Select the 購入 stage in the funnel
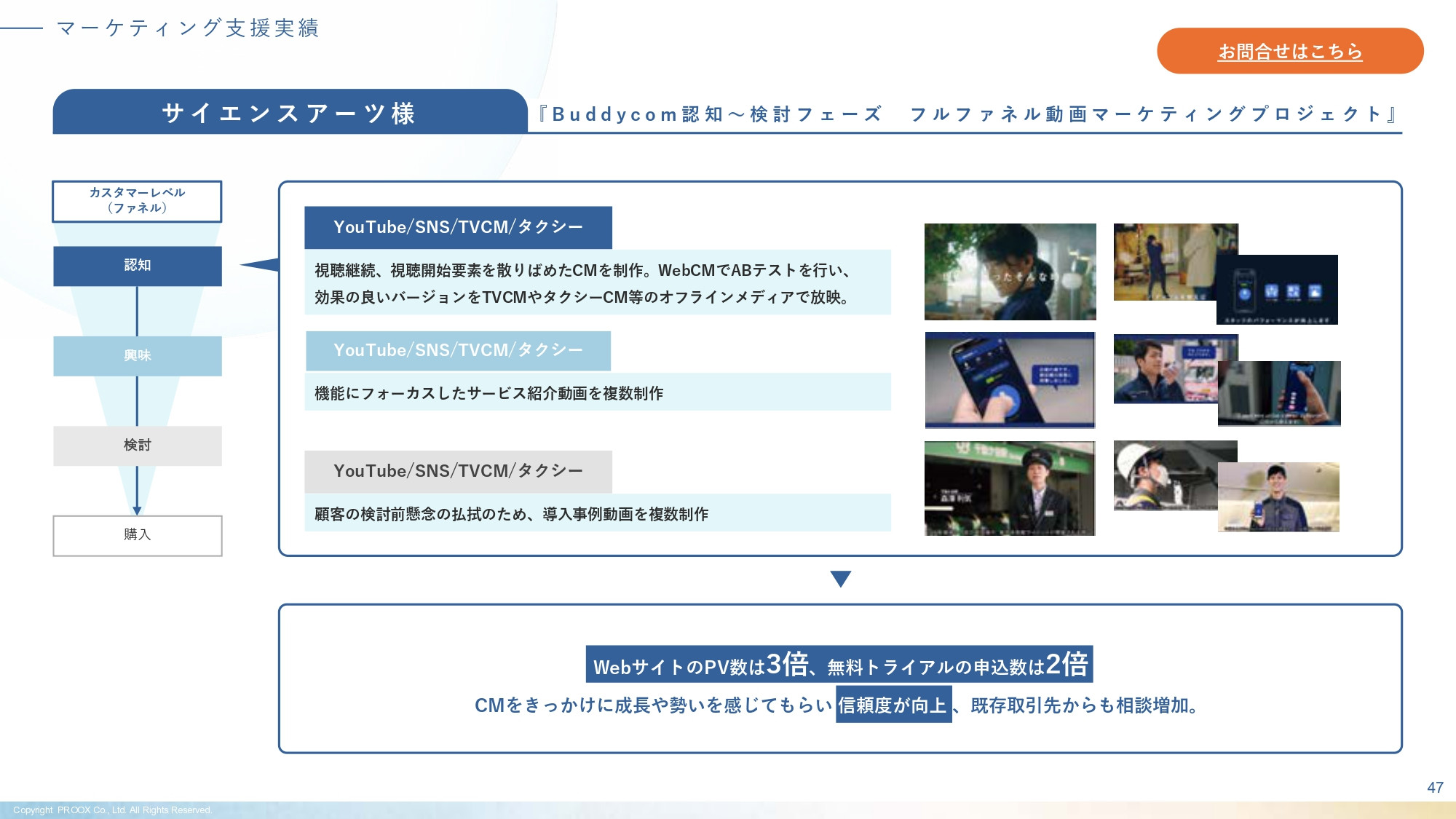The width and height of the screenshot is (1456, 819). coord(137,536)
